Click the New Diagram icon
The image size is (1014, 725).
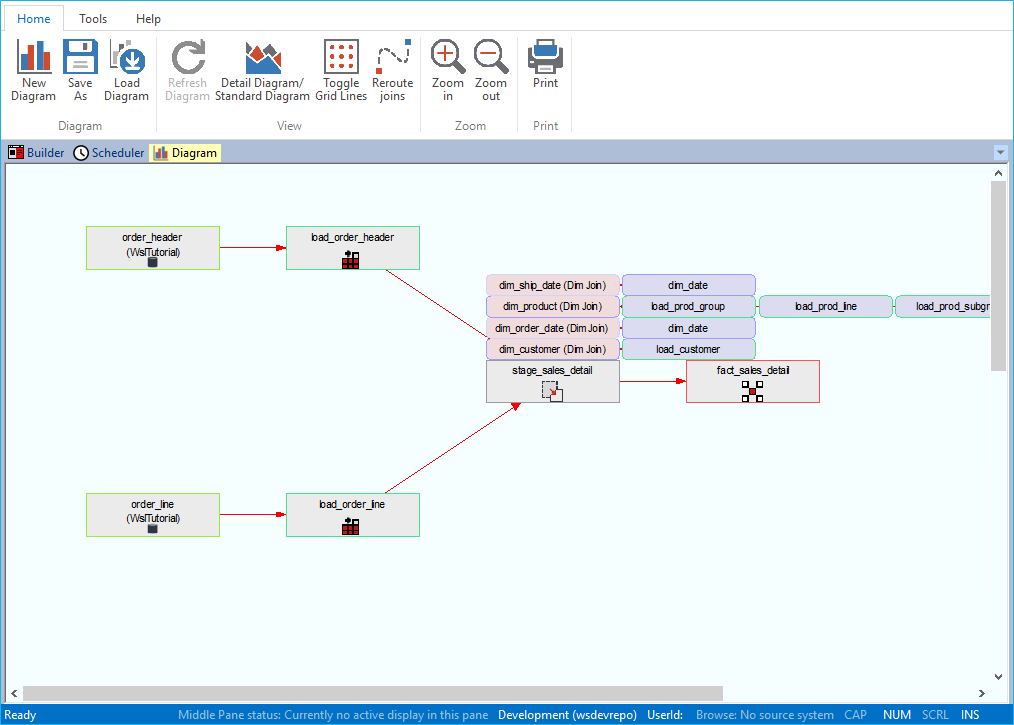34,56
